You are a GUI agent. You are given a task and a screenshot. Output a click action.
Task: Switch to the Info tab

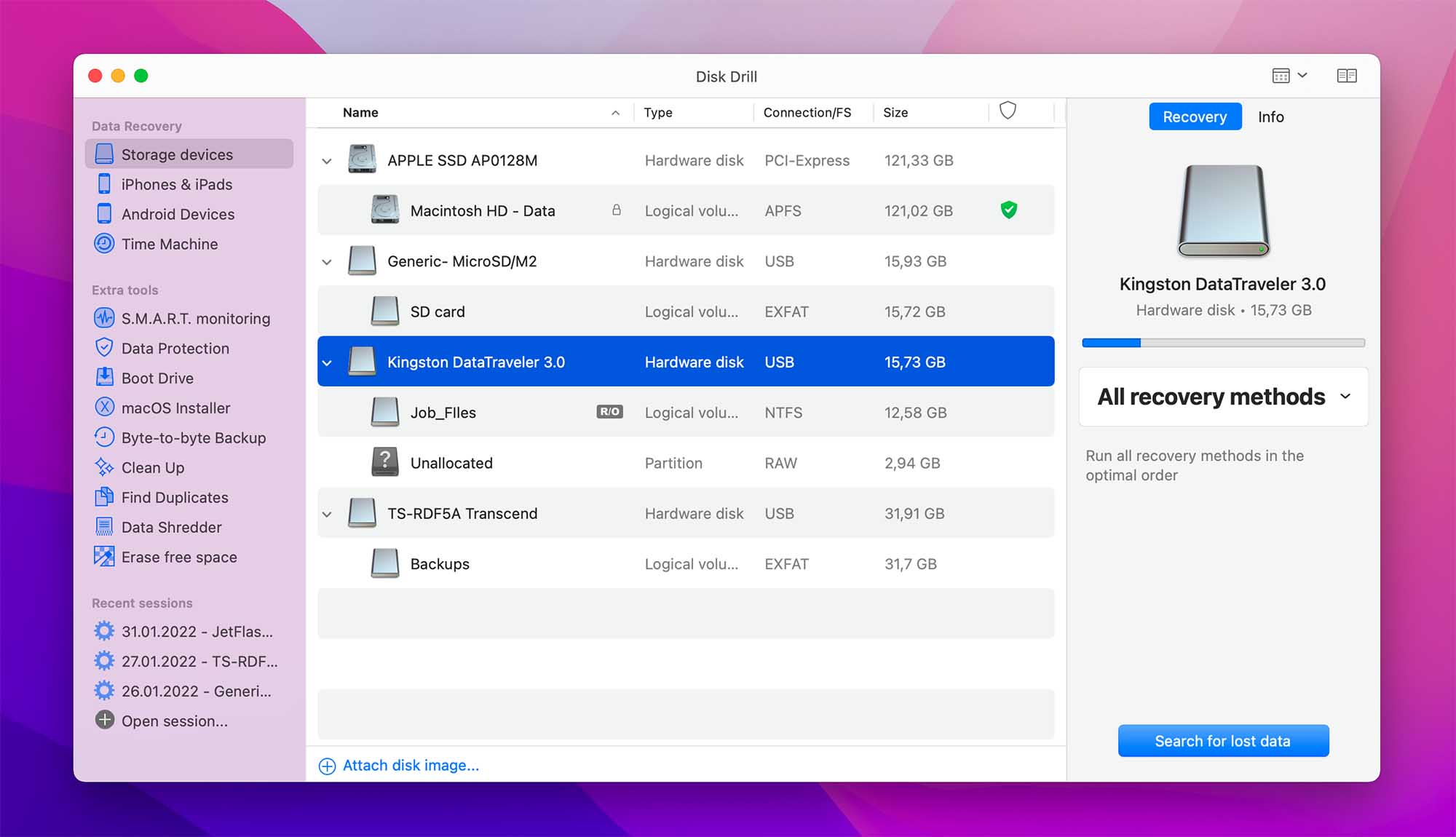1270,116
